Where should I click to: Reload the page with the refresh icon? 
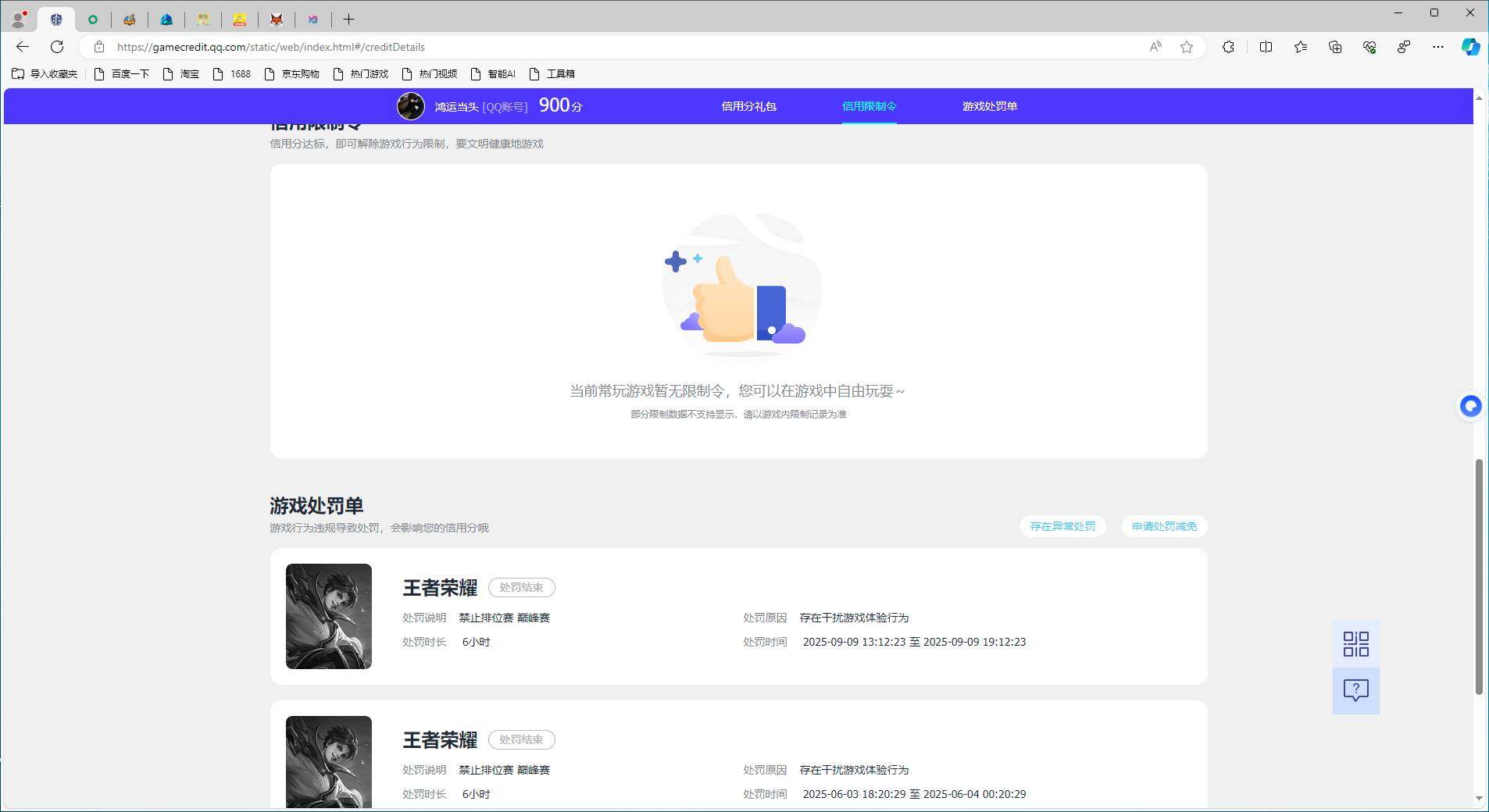pos(57,47)
